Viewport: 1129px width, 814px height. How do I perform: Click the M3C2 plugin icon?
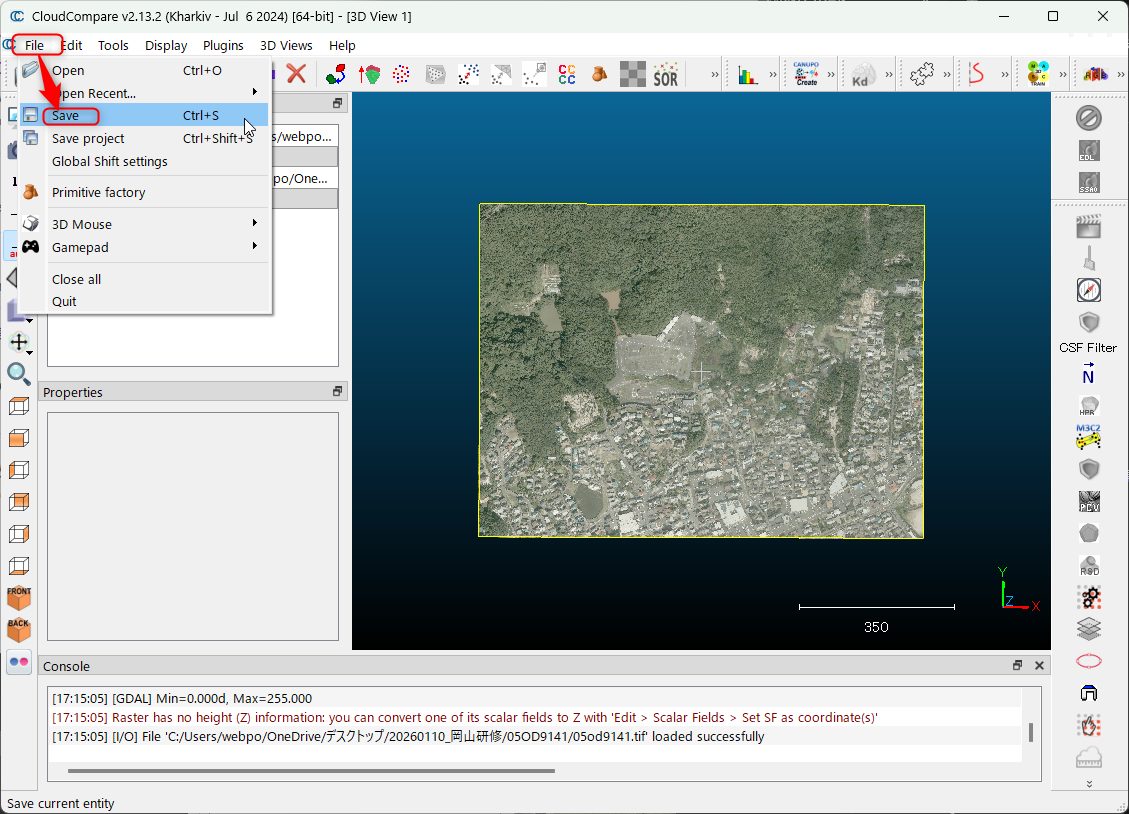1088,436
